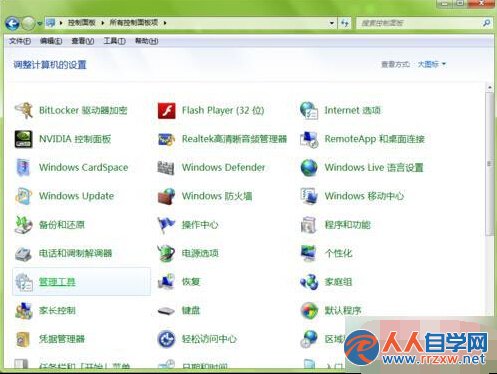The width and height of the screenshot is (497, 374).
Task: Open the 操作中心 flag icon
Action: tap(166, 225)
